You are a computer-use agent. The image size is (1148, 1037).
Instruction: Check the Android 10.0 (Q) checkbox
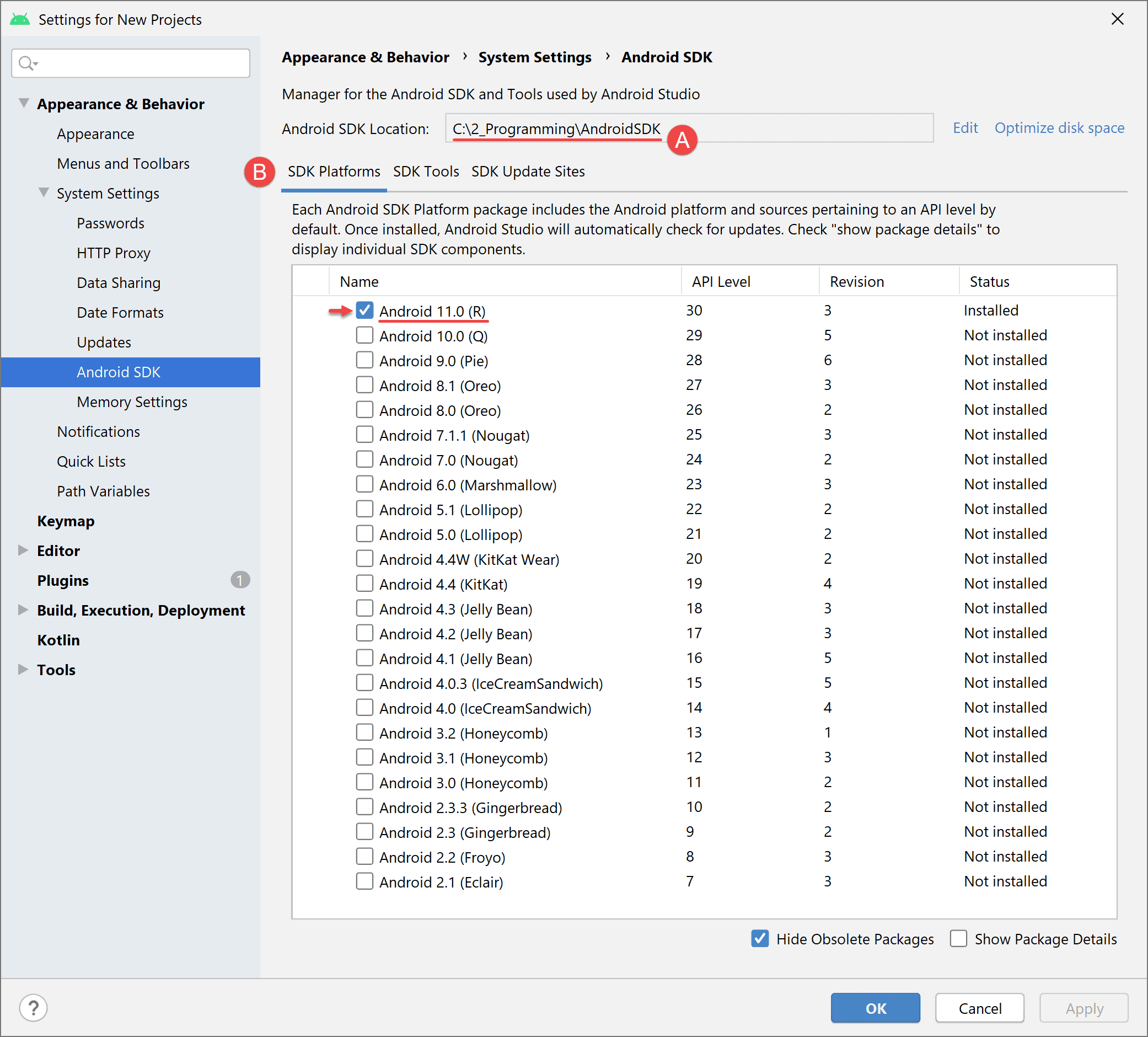(x=364, y=335)
